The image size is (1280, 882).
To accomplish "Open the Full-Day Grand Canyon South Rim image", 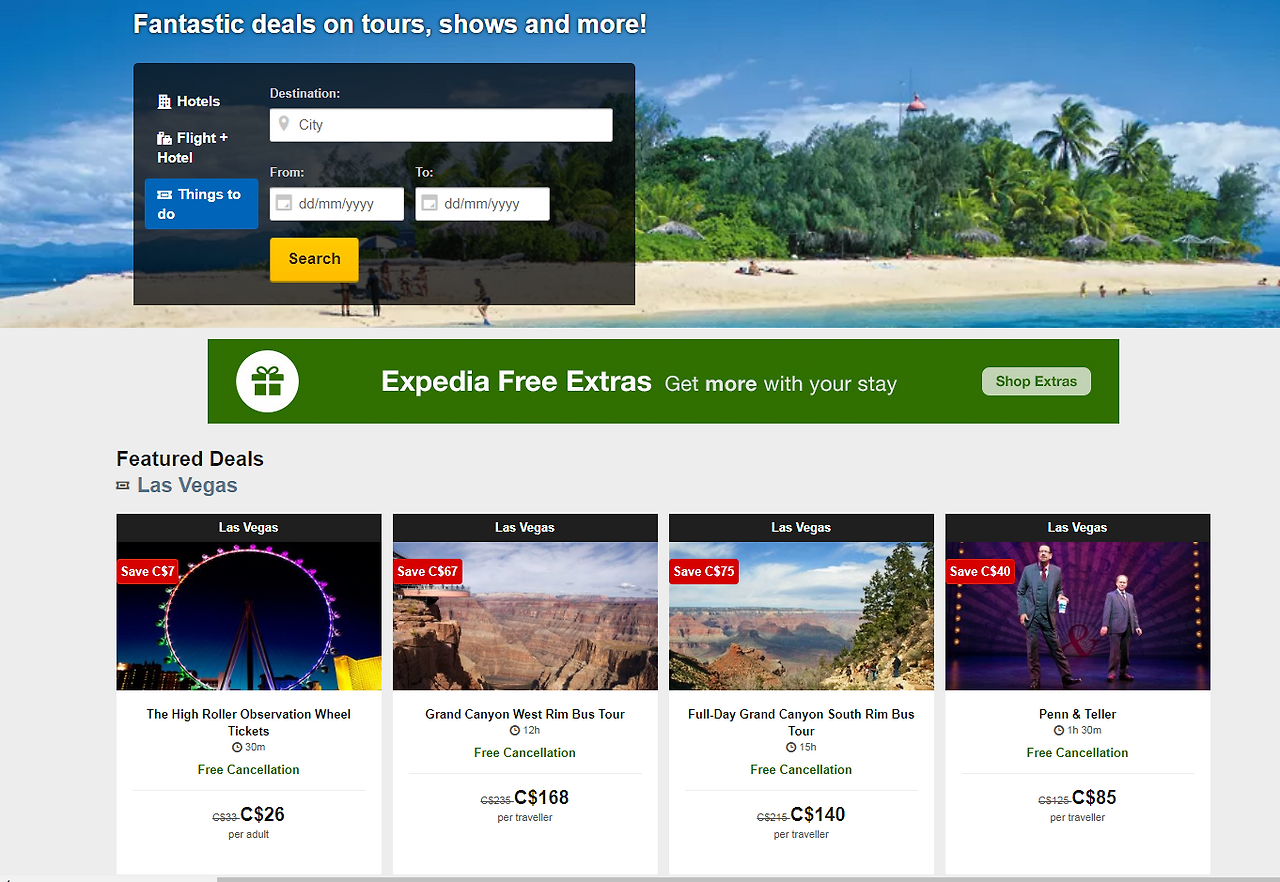I will click(801, 616).
